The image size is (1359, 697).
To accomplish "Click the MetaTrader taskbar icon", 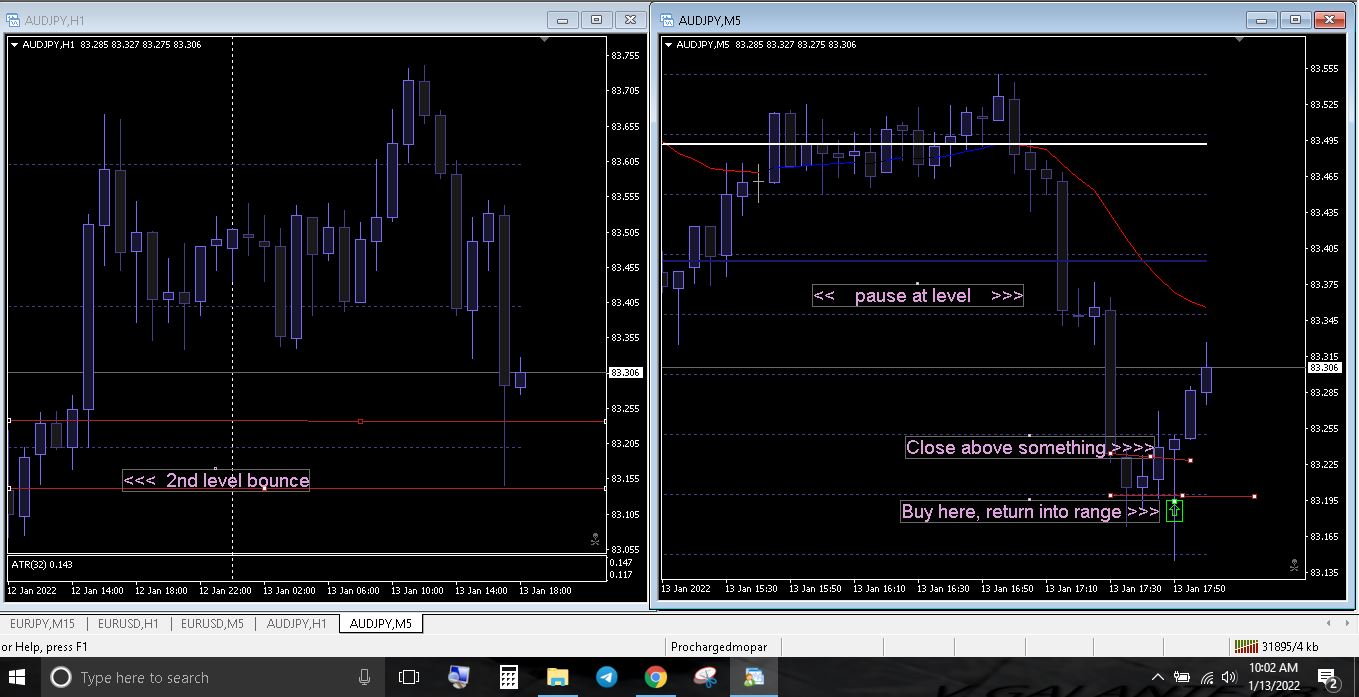I will pyautogui.click(x=754, y=677).
